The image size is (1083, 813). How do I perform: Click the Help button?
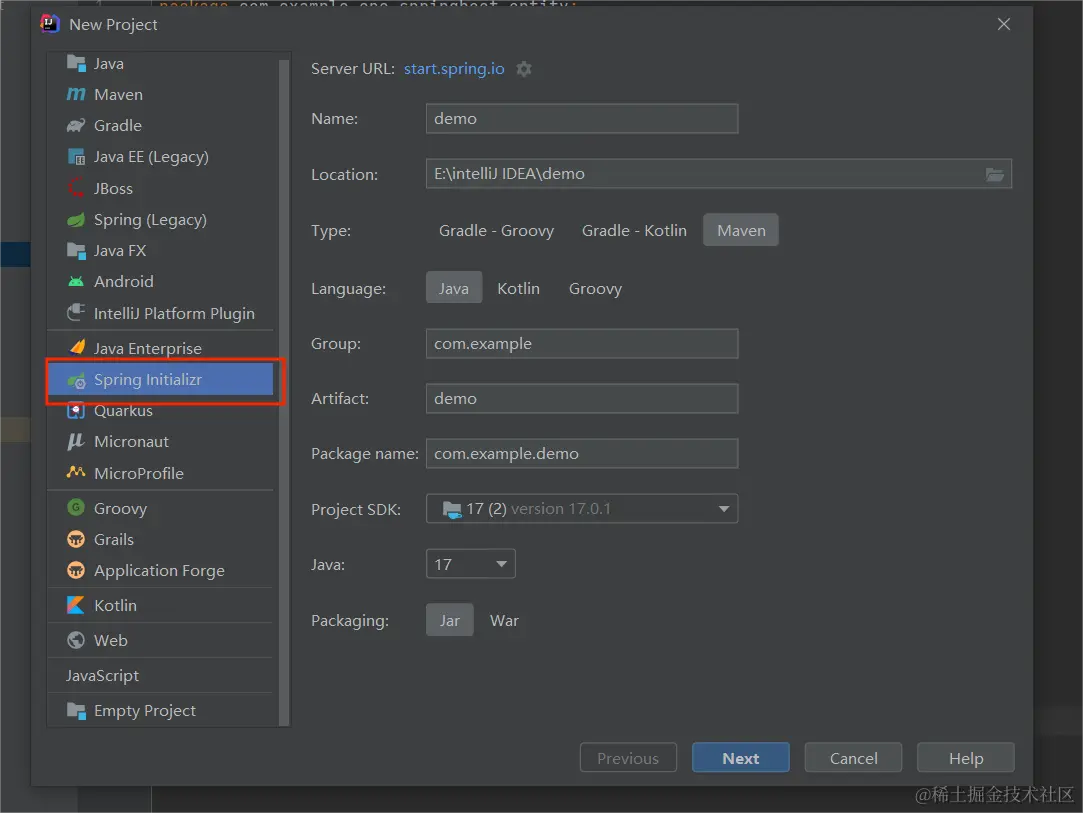coord(966,758)
